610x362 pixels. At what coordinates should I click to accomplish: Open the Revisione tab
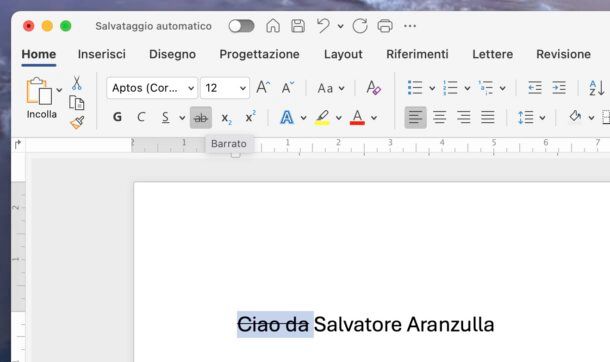tap(563, 54)
